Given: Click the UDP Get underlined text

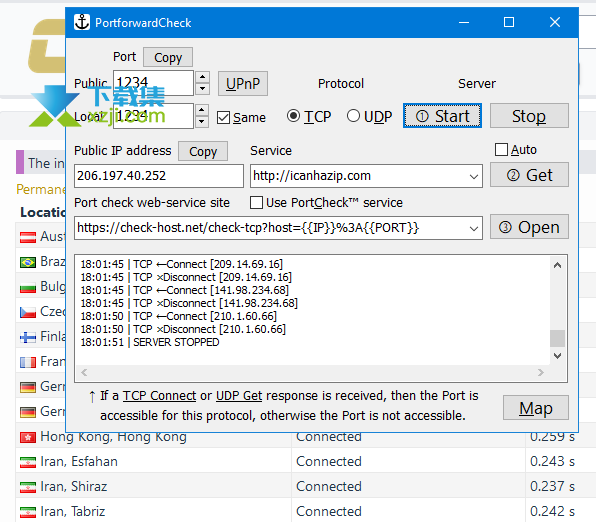Looking at the screenshot, I should click(239, 396).
